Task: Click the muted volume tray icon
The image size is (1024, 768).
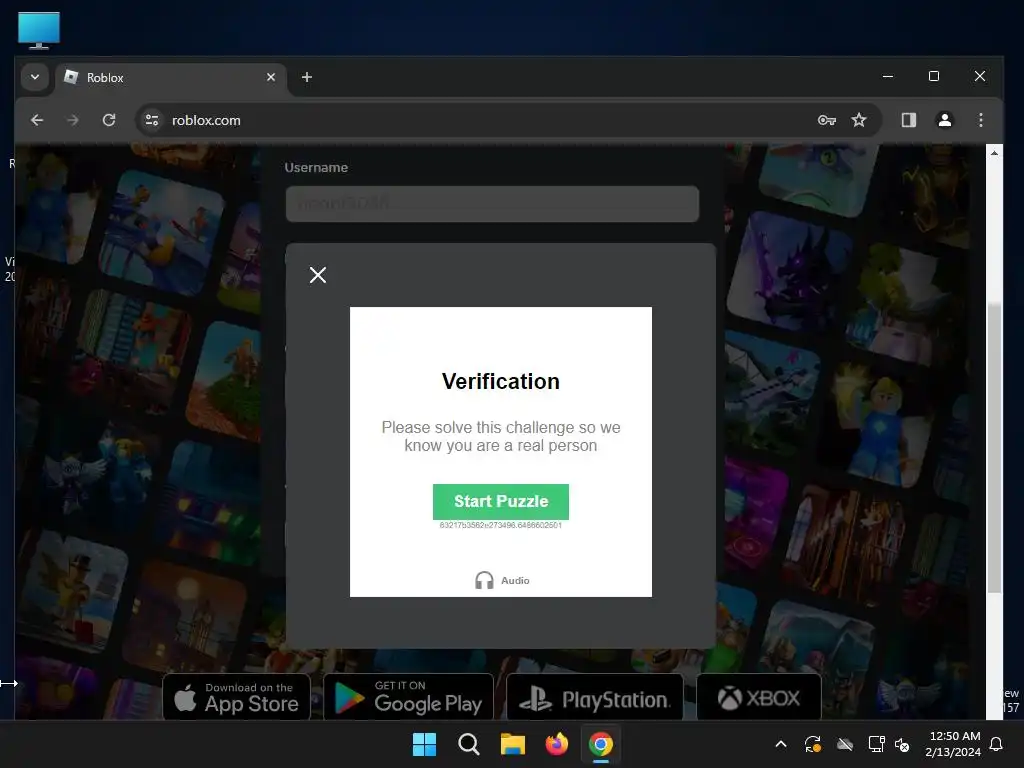Action: click(x=902, y=744)
